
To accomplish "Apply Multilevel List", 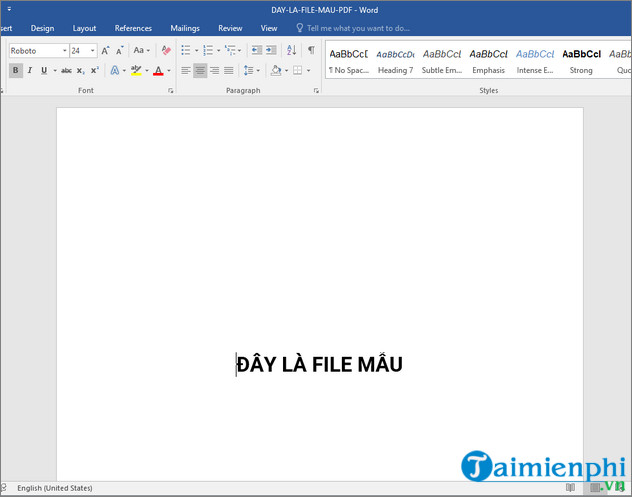I will pyautogui.click(x=230, y=50).
